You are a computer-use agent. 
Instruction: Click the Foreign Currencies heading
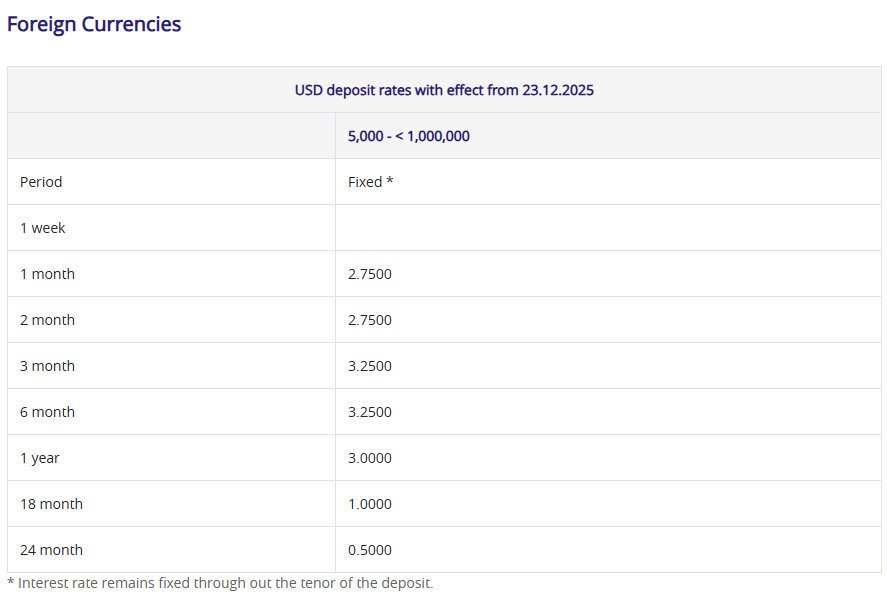tap(94, 24)
